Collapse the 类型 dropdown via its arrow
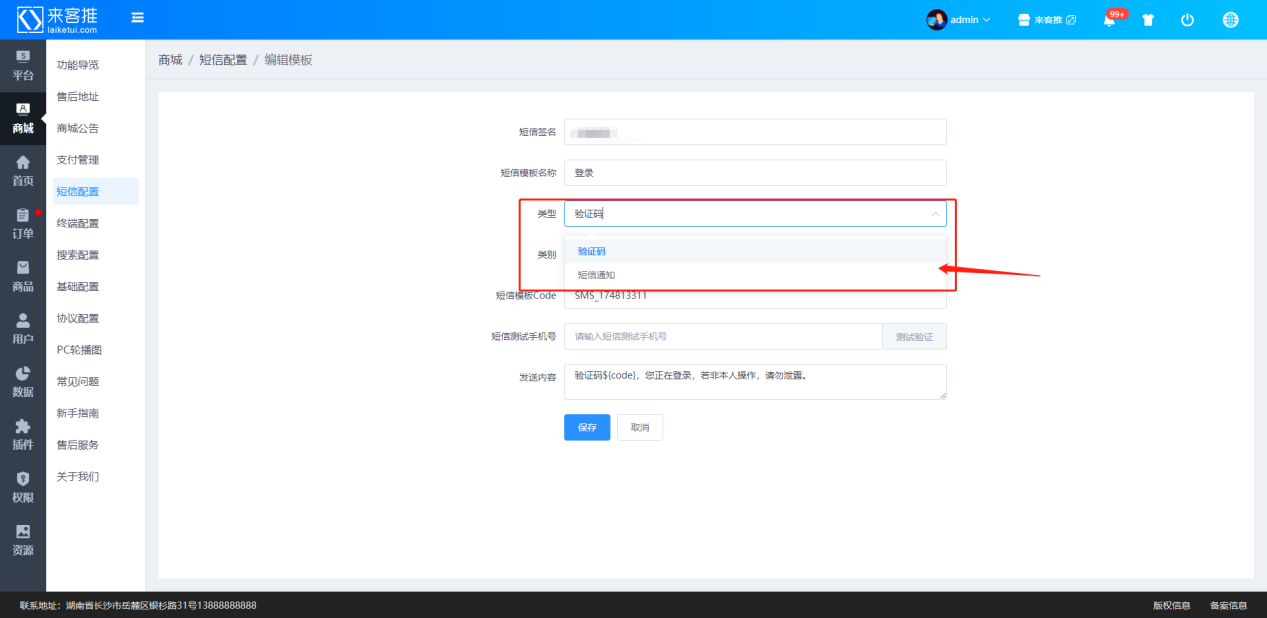Image resolution: width=1267 pixels, height=618 pixels. pyautogui.click(x=935, y=214)
